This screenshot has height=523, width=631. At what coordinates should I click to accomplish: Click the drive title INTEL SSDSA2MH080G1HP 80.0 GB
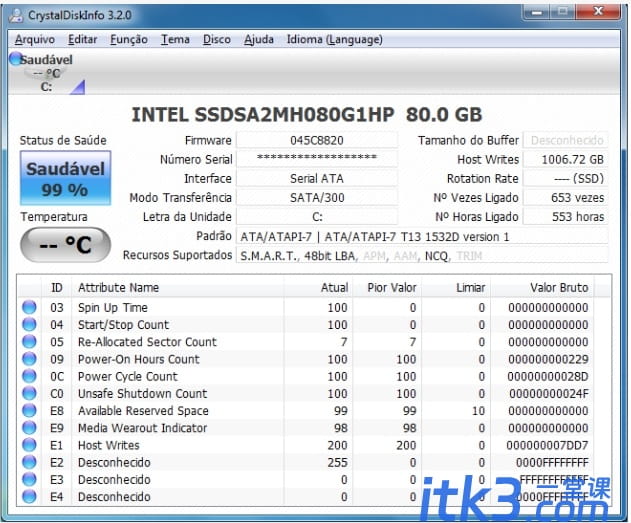[x=307, y=115]
